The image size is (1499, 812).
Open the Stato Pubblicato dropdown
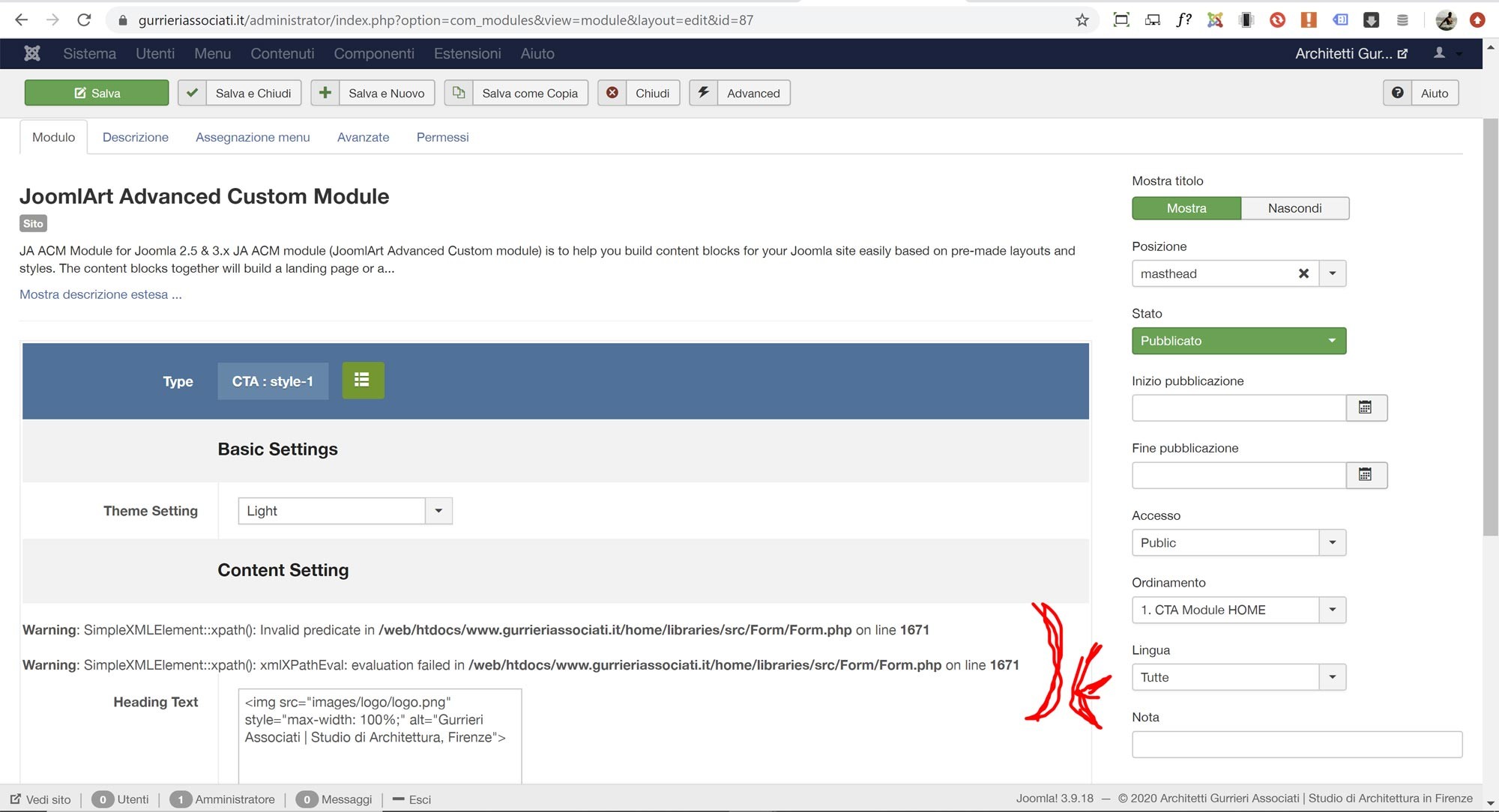pos(1238,341)
